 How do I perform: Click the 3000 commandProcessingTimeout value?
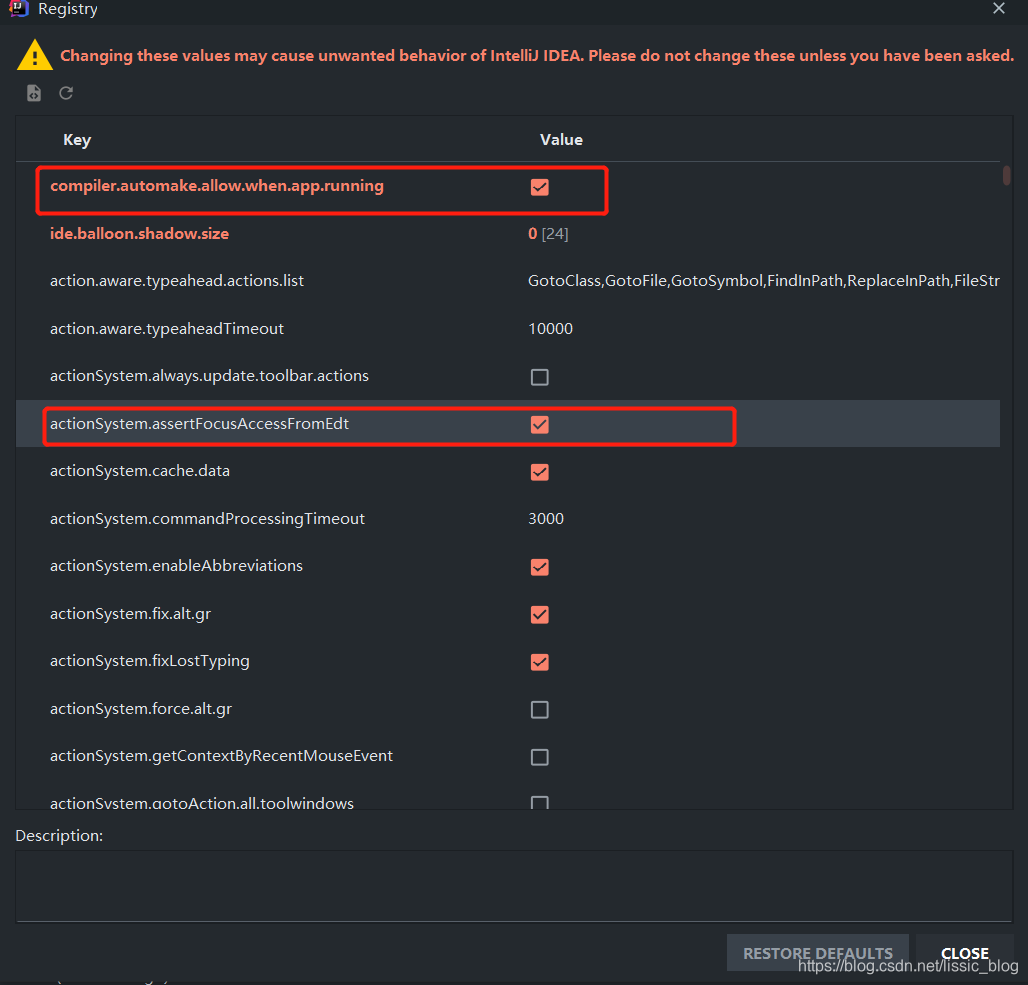tap(546, 519)
